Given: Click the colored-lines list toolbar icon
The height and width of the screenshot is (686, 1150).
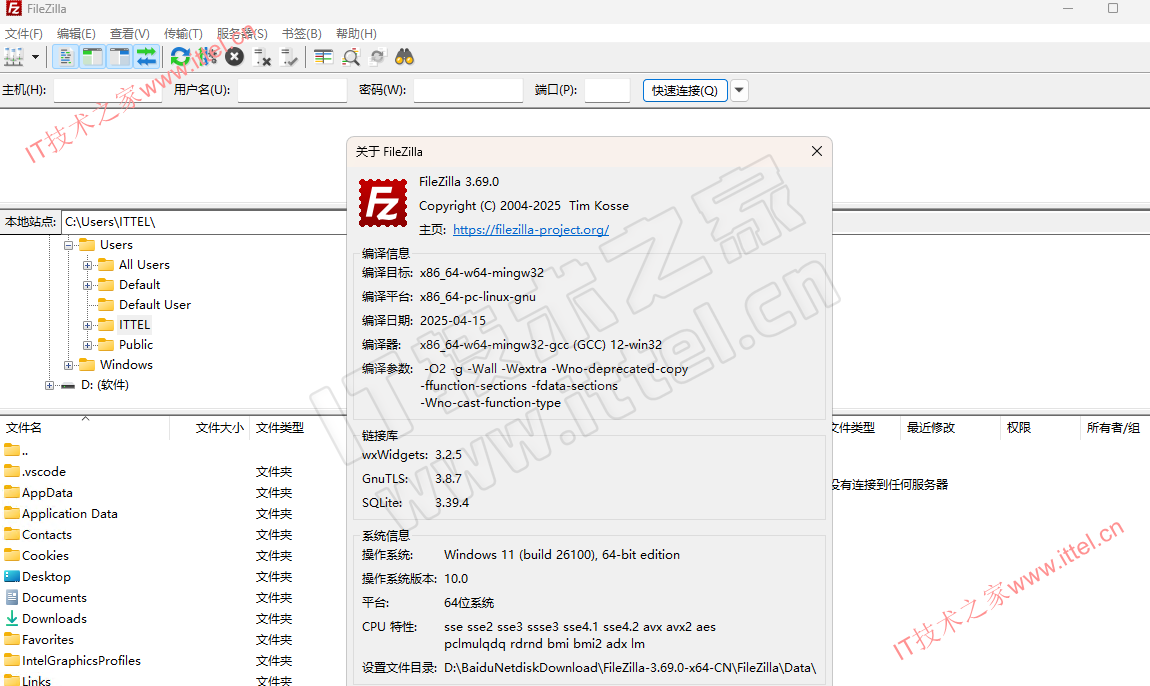Looking at the screenshot, I should (x=323, y=57).
